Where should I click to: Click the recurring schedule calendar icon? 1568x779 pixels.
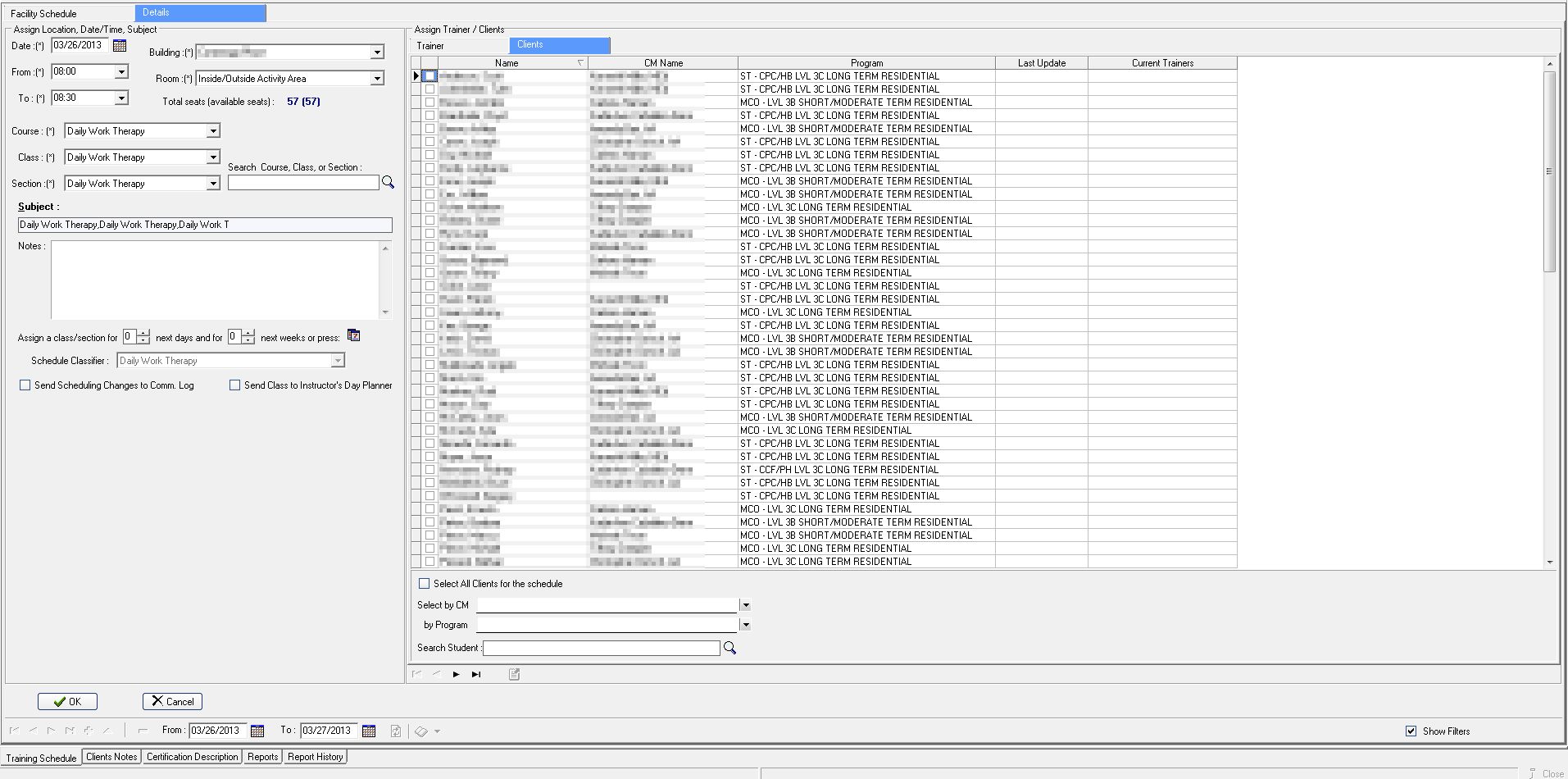pos(353,335)
